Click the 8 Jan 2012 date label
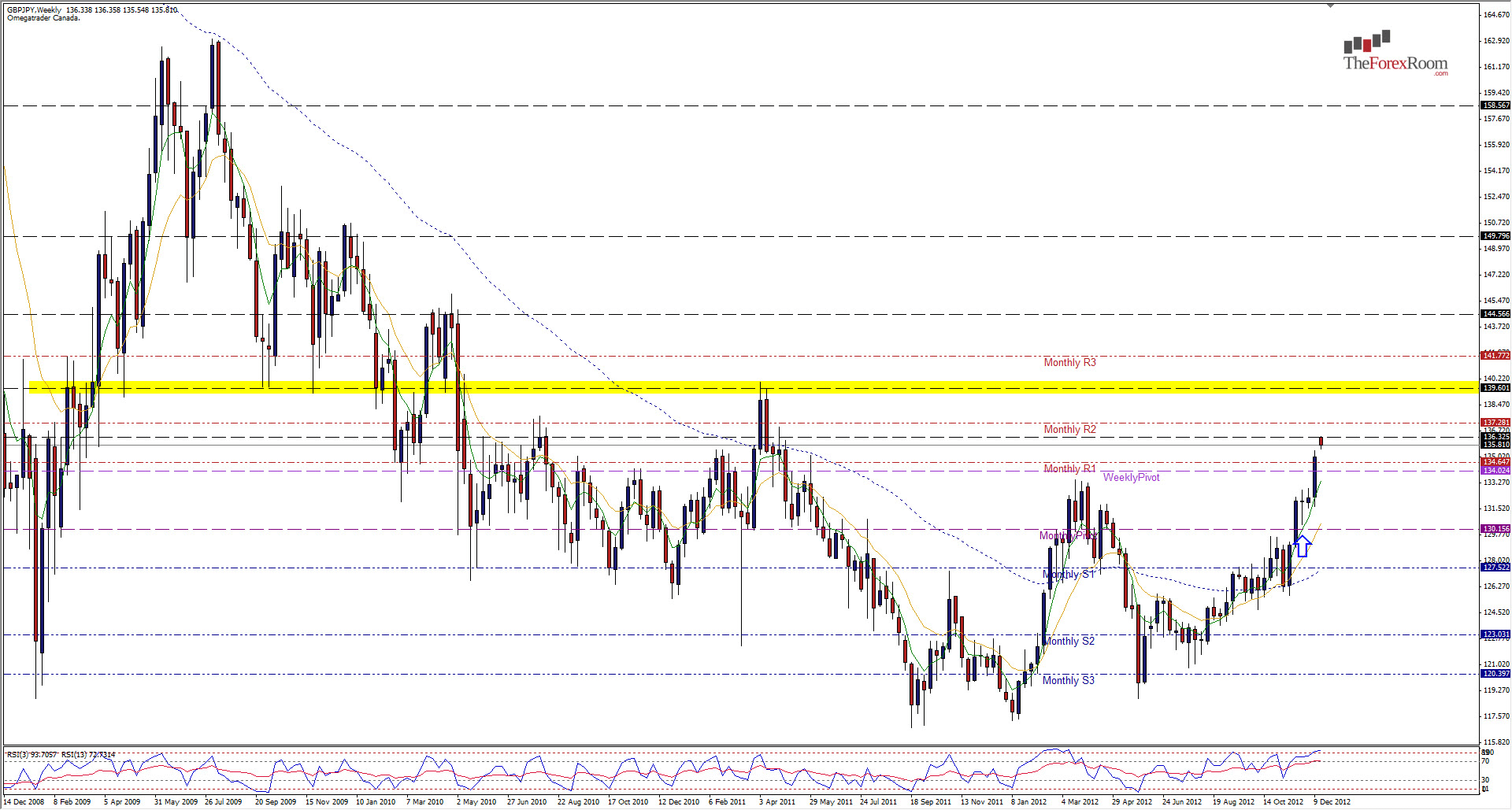The height and width of the screenshot is (810, 1512). tap(1030, 802)
